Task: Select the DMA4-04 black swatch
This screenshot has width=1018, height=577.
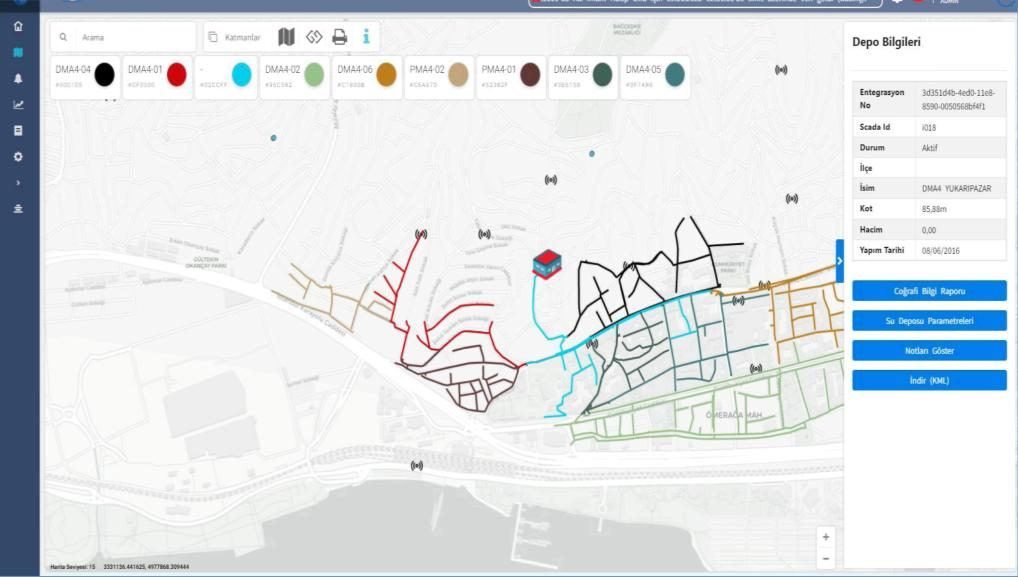Action: click(105, 75)
